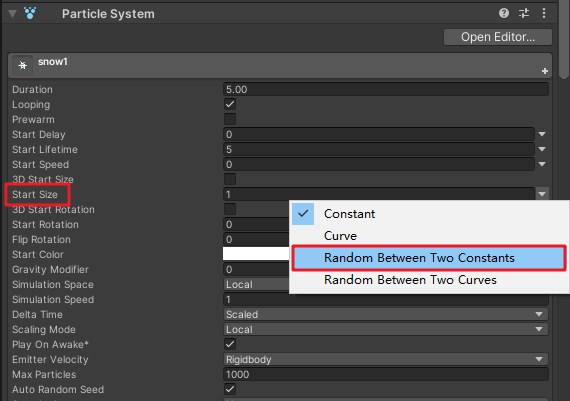Select the Constant menu option

(x=429, y=214)
